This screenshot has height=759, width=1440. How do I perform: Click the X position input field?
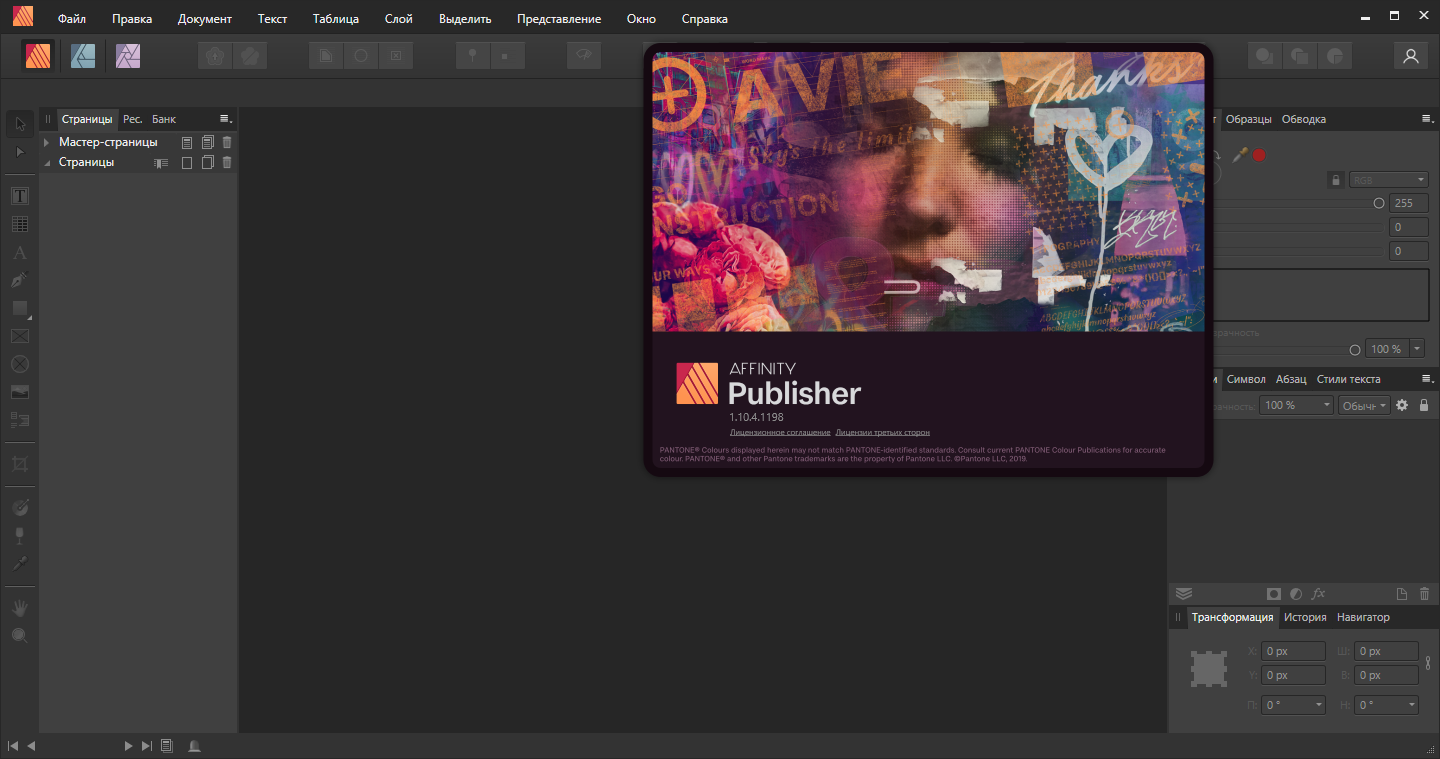(x=1293, y=651)
